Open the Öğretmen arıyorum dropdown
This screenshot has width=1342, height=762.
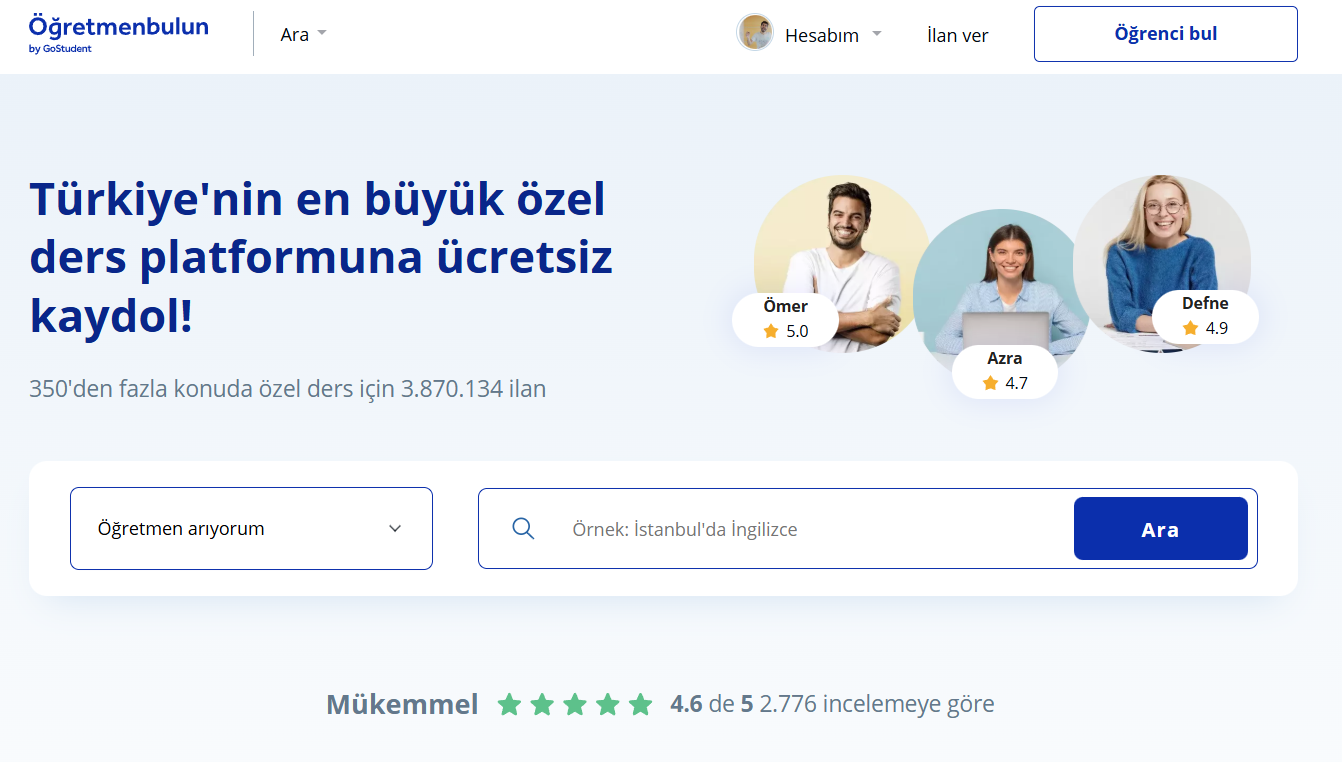[251, 529]
